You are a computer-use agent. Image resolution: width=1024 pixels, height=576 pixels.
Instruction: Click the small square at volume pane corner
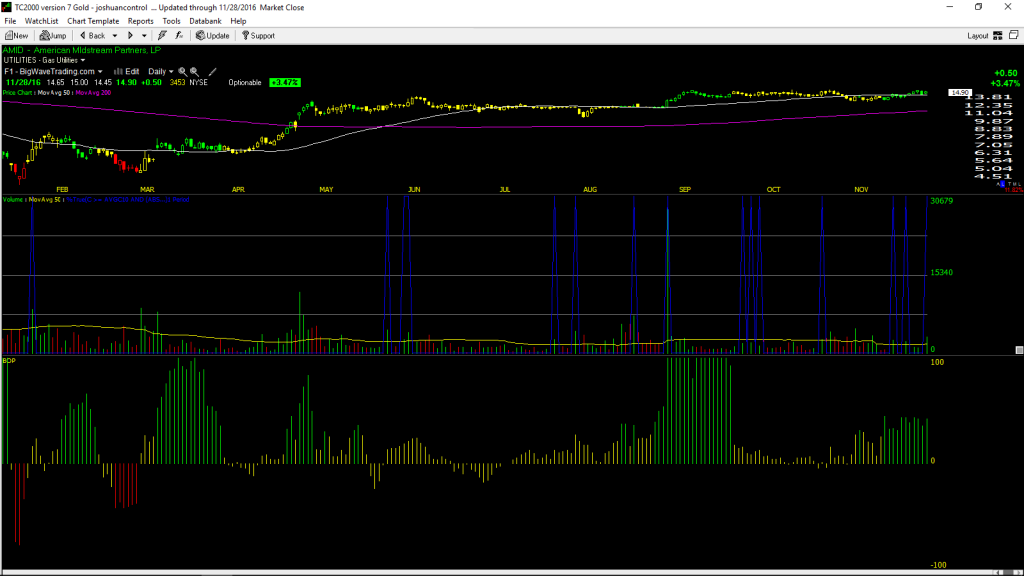(x=1019, y=350)
